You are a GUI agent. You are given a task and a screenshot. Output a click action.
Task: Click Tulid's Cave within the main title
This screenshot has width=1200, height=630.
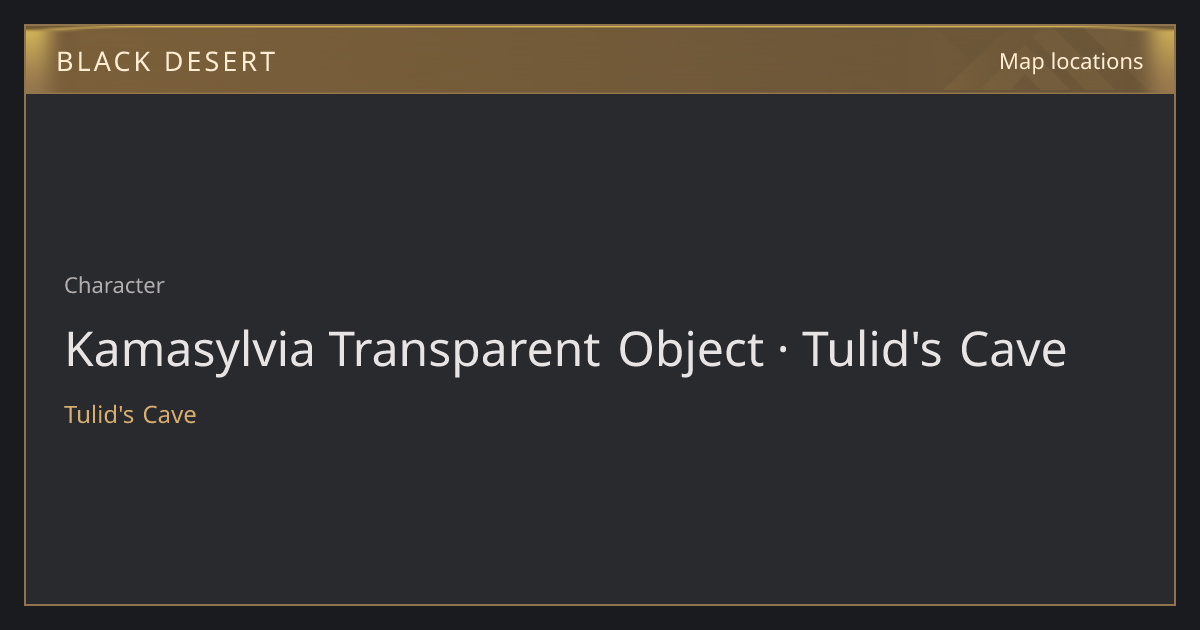tap(935, 349)
